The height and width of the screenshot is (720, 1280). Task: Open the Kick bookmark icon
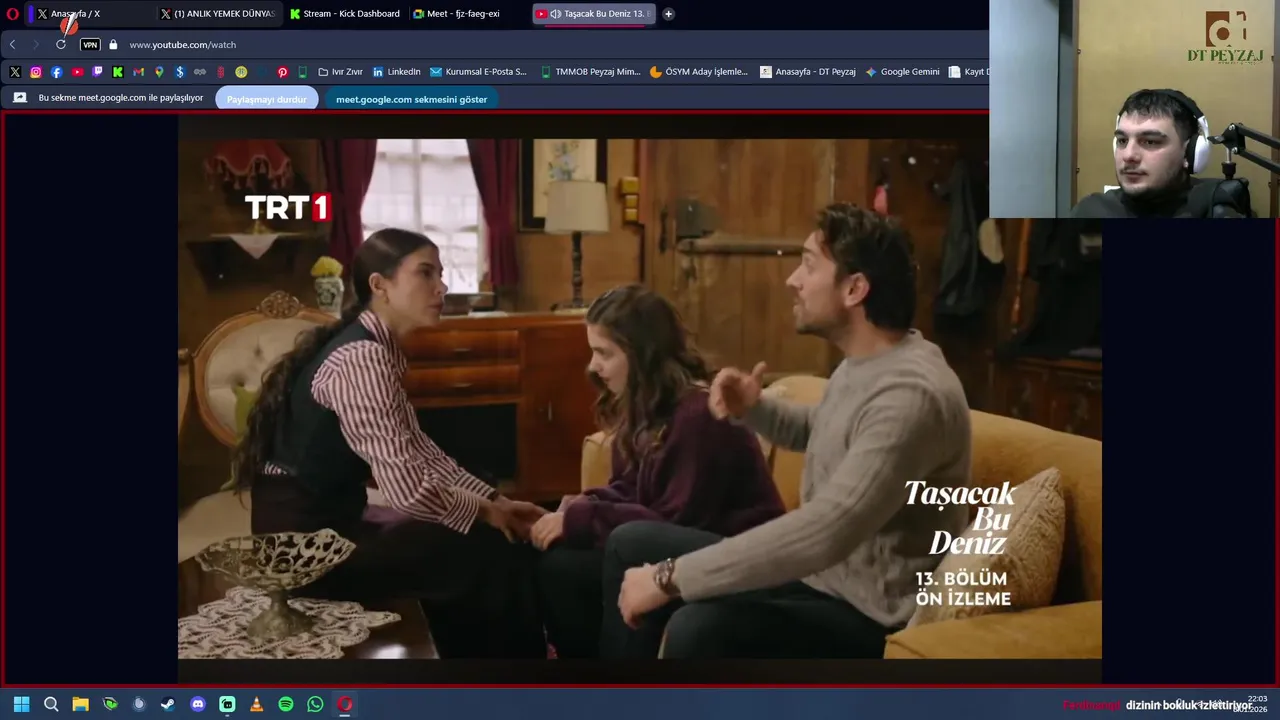[x=118, y=72]
